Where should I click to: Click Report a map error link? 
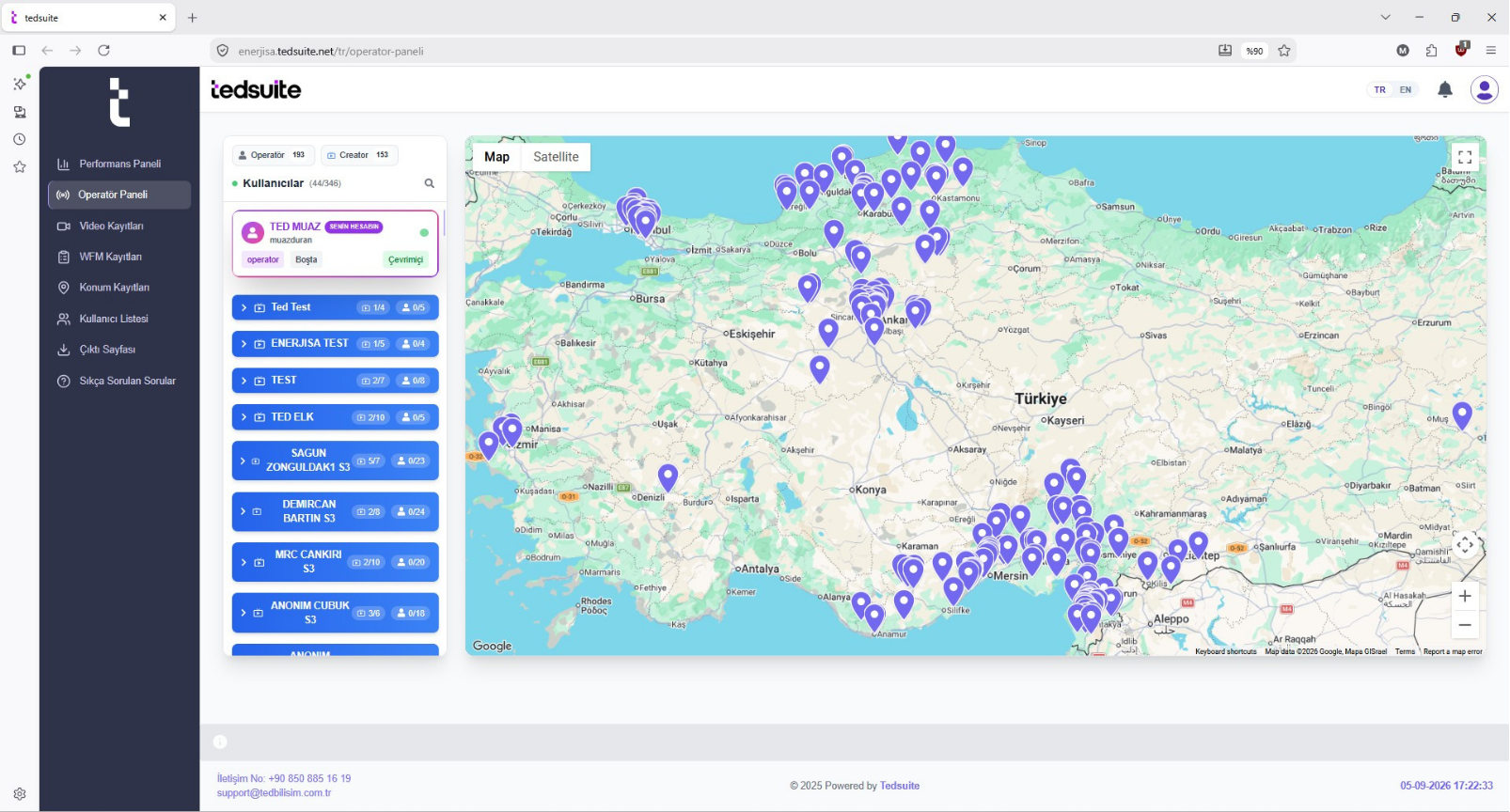(1453, 651)
